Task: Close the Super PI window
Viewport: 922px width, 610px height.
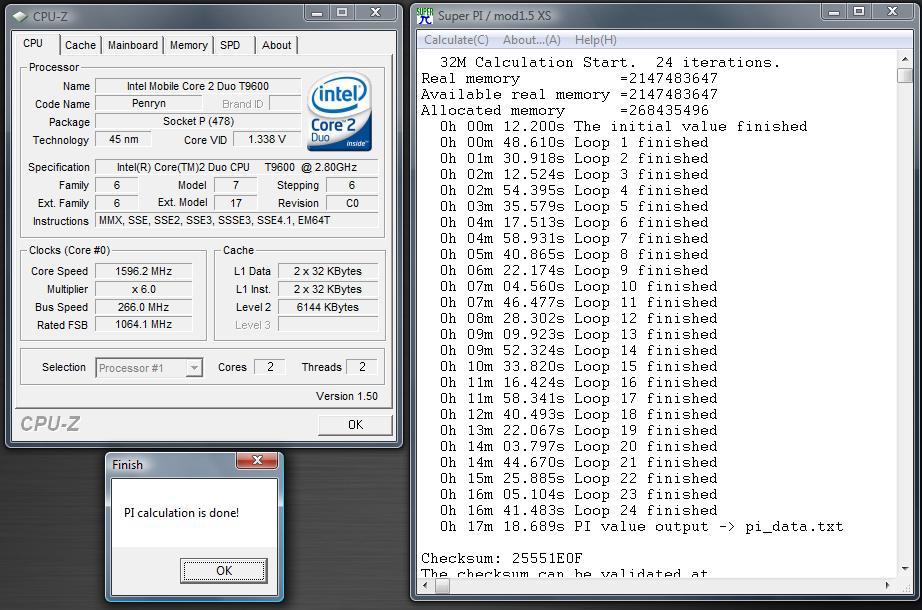Action: (893, 12)
